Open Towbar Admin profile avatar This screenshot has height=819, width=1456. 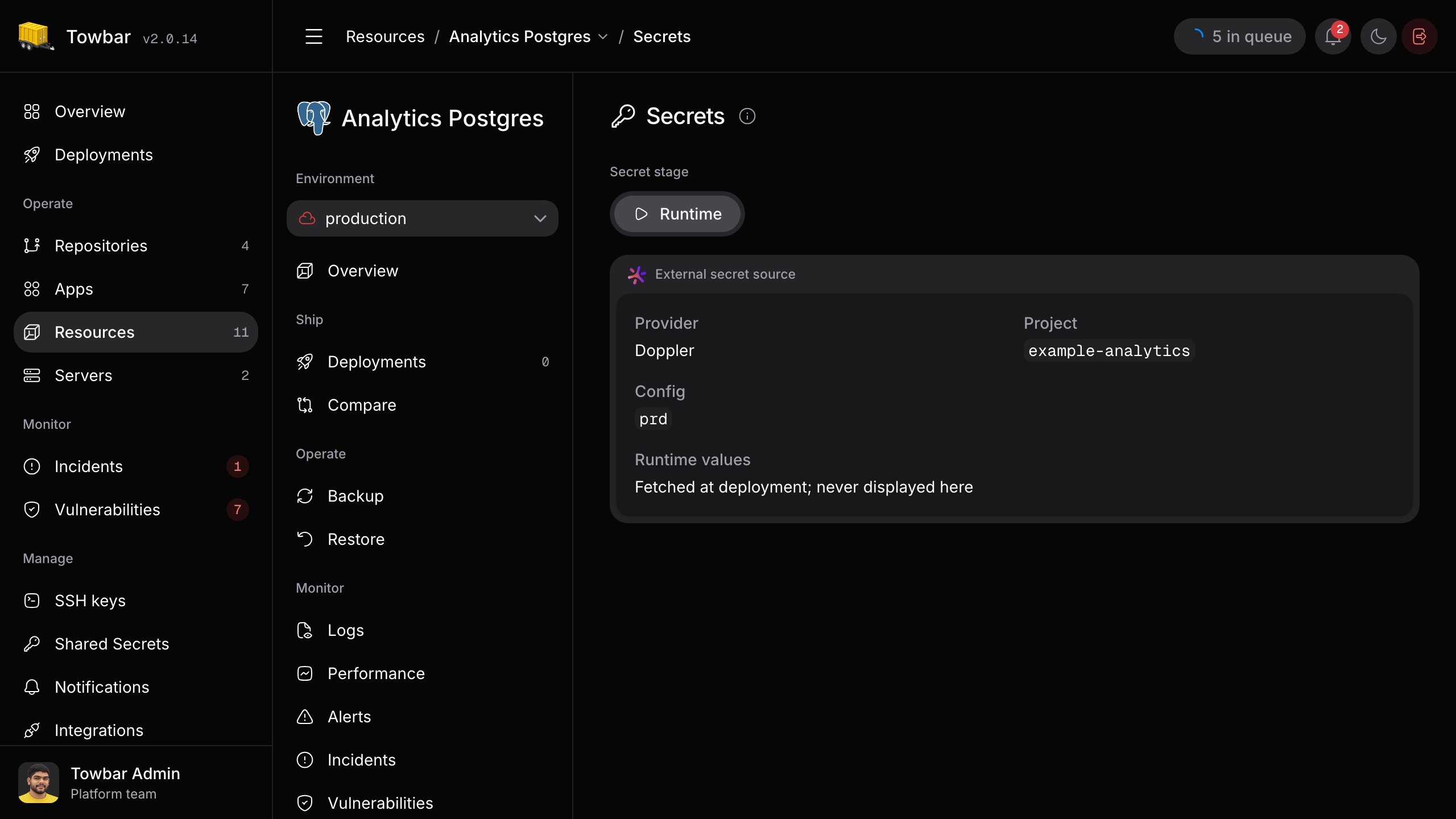point(39,783)
